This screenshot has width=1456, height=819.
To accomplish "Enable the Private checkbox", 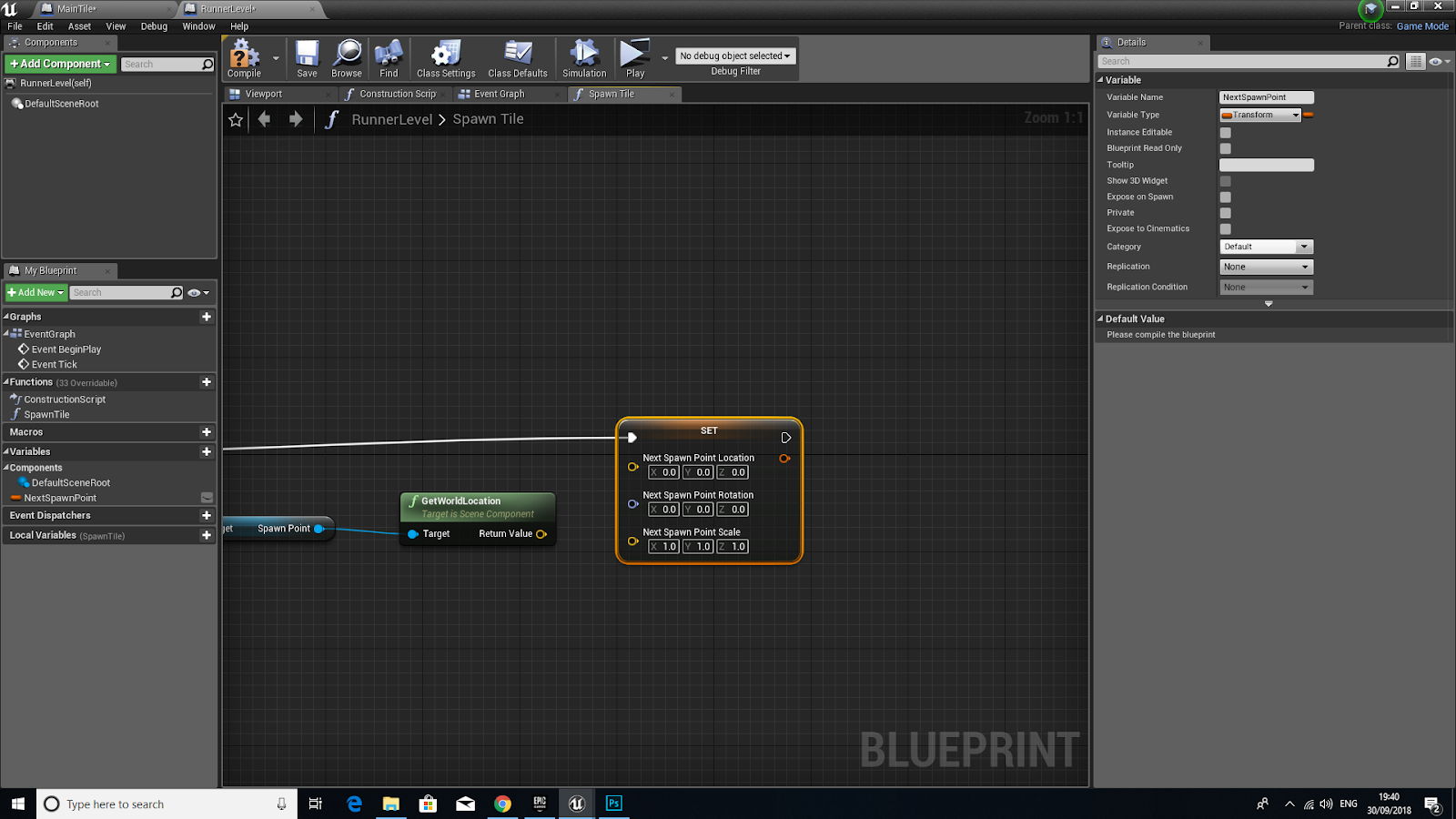I will pyautogui.click(x=1225, y=213).
